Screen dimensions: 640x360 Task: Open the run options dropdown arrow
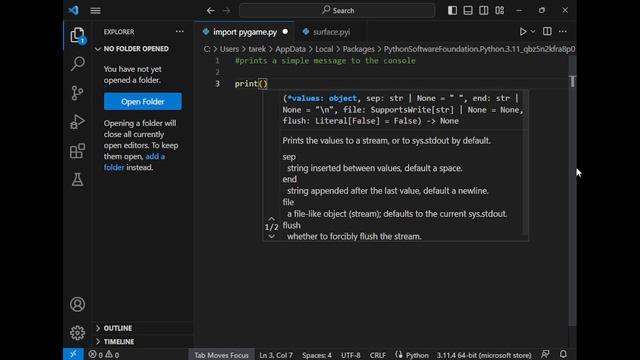tap(533, 32)
